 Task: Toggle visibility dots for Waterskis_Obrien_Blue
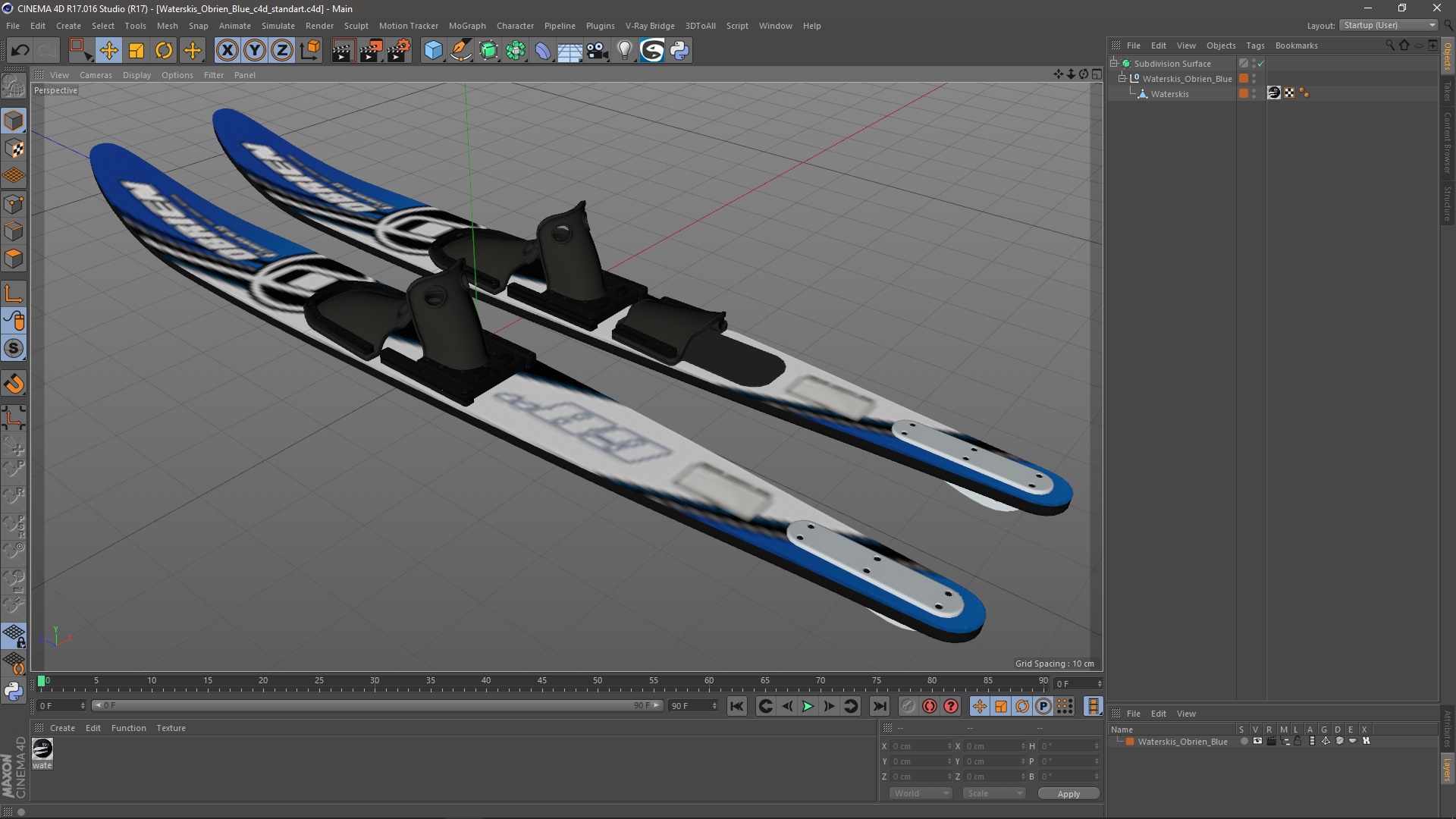pyautogui.click(x=1254, y=78)
